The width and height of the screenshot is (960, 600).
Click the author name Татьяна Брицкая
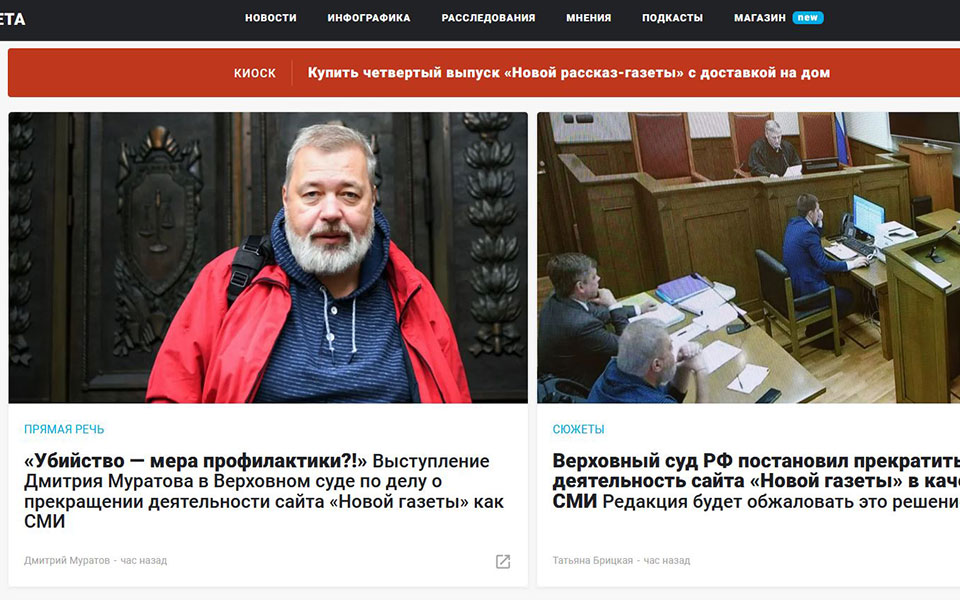[593, 560]
